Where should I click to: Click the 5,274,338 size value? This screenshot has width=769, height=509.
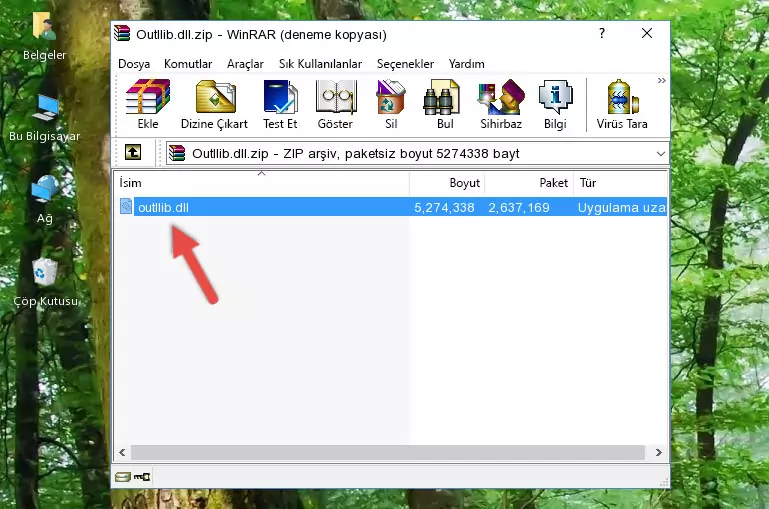[444, 207]
